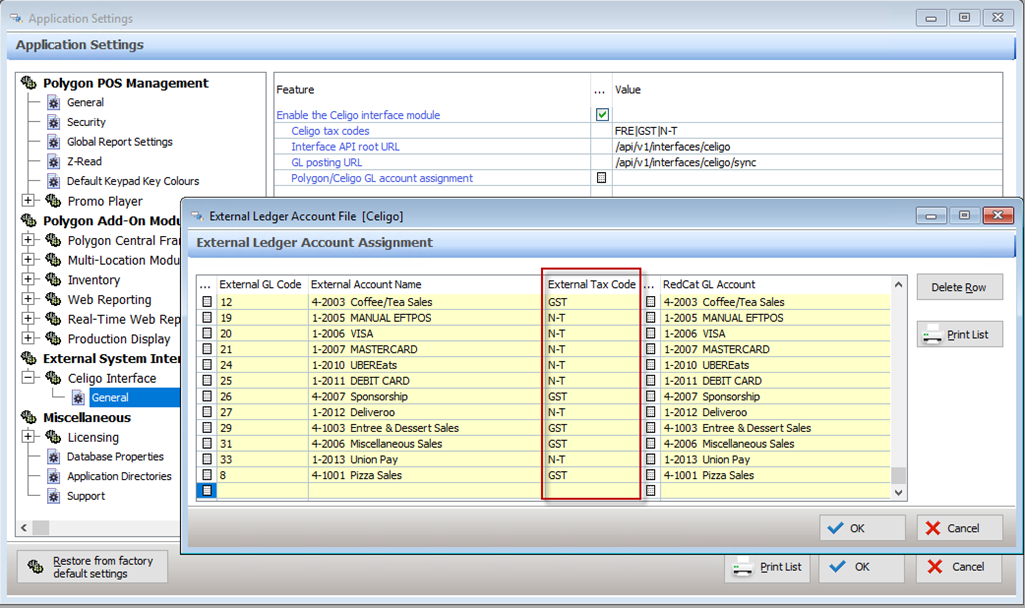Click row selector icon for Union Pay row
Image resolution: width=1025 pixels, height=608 pixels.
207,459
